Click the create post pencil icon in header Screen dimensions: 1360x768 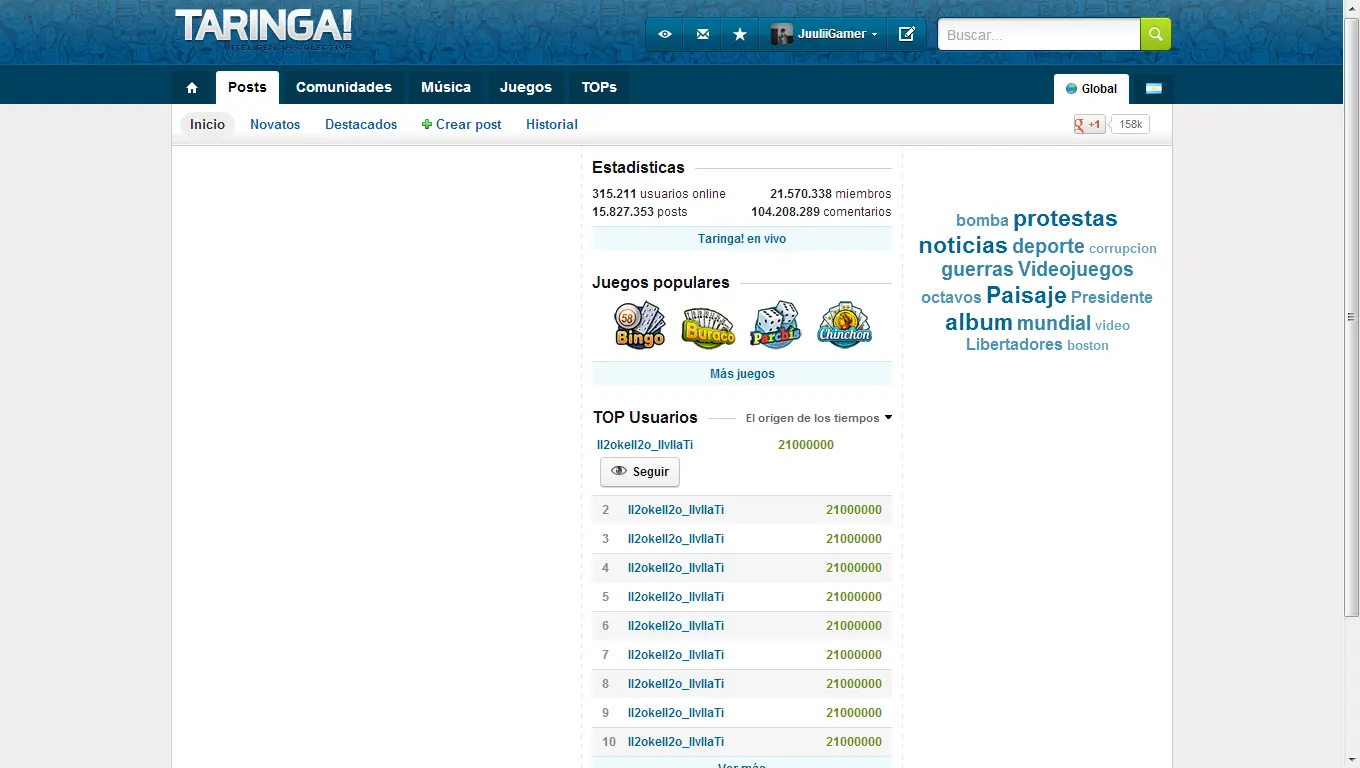tap(907, 34)
